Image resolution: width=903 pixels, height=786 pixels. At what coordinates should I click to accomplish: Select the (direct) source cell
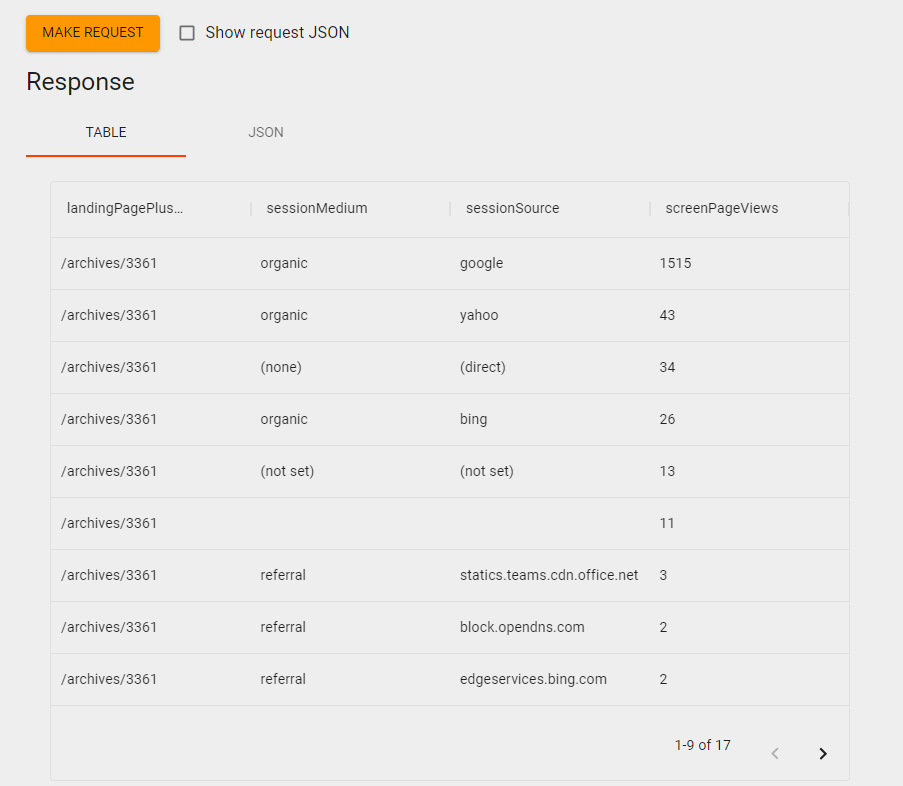pyautogui.click(x=483, y=367)
